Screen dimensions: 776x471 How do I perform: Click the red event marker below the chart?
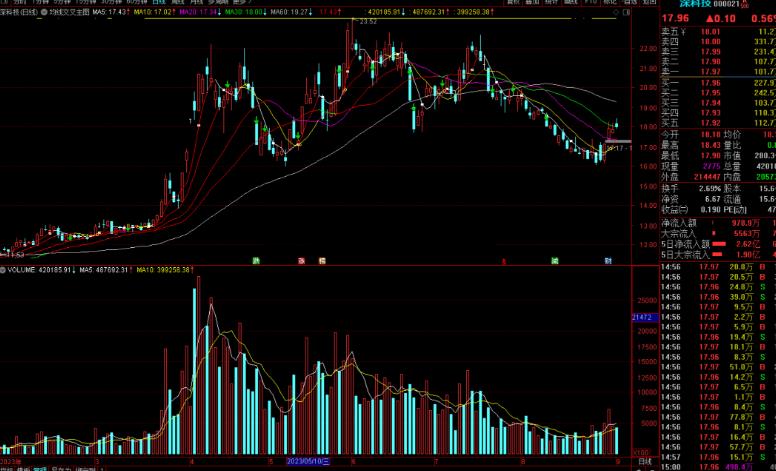tap(301, 261)
